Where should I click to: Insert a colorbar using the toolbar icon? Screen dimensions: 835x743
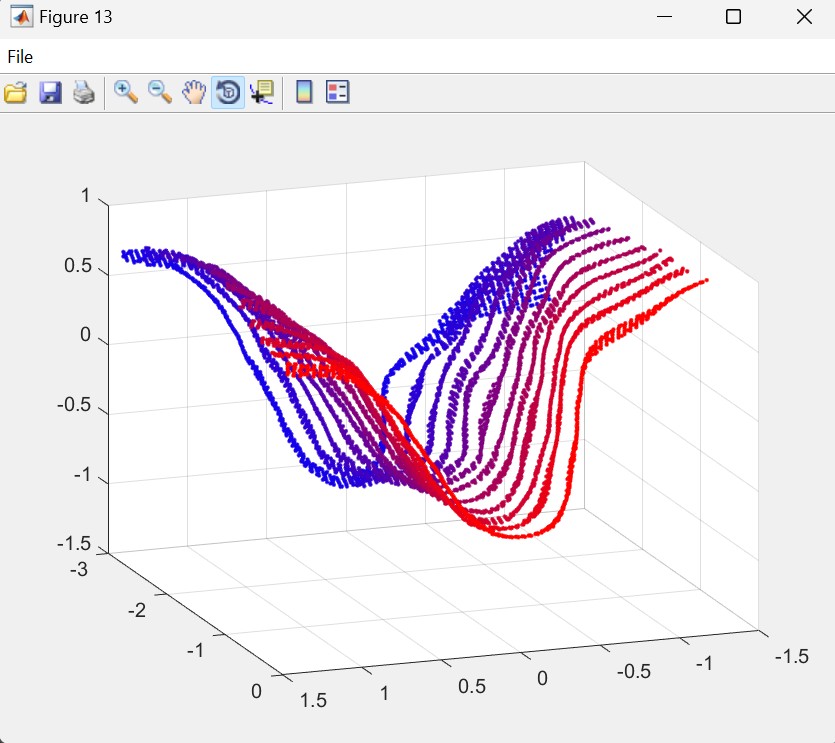coord(304,93)
